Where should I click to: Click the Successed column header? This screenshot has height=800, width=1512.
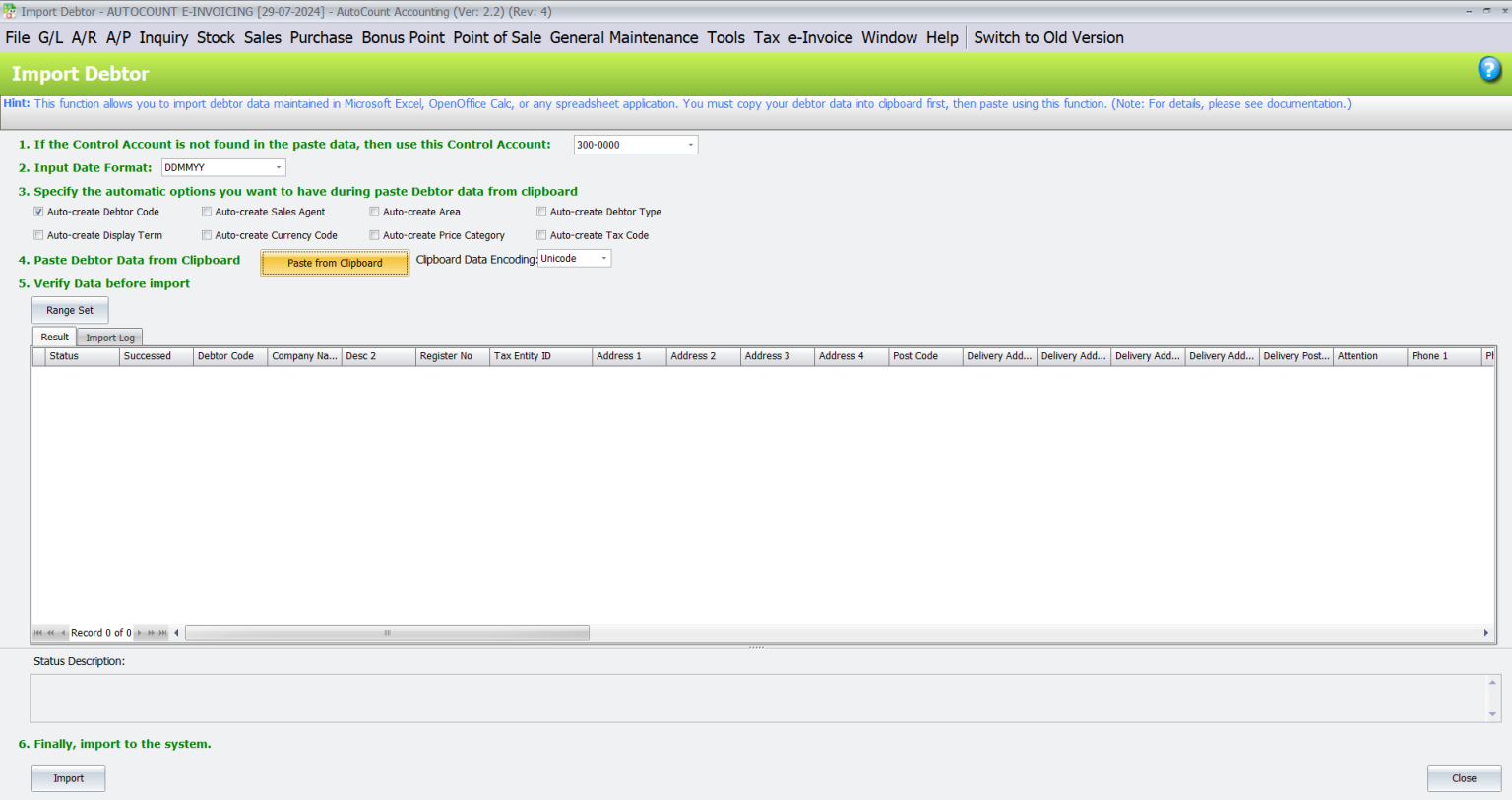click(x=157, y=356)
